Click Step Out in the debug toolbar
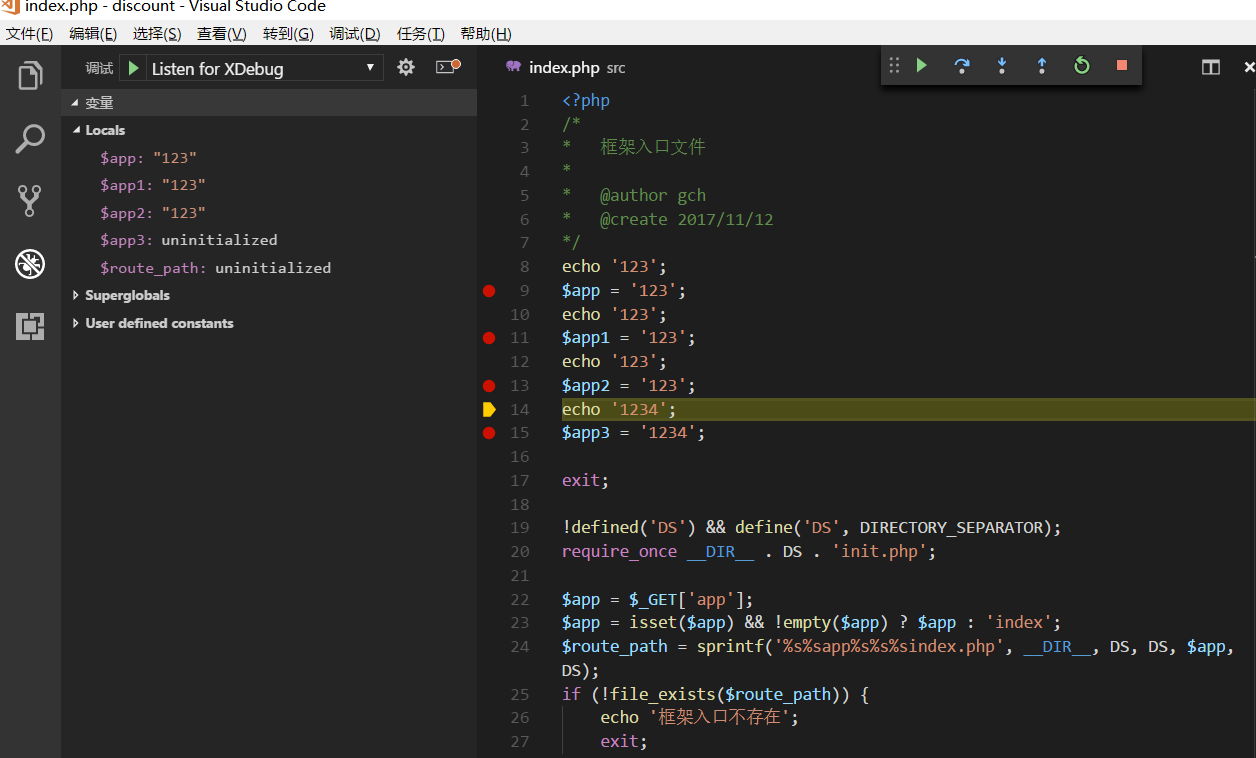The image size is (1256, 758). pos(1042,65)
